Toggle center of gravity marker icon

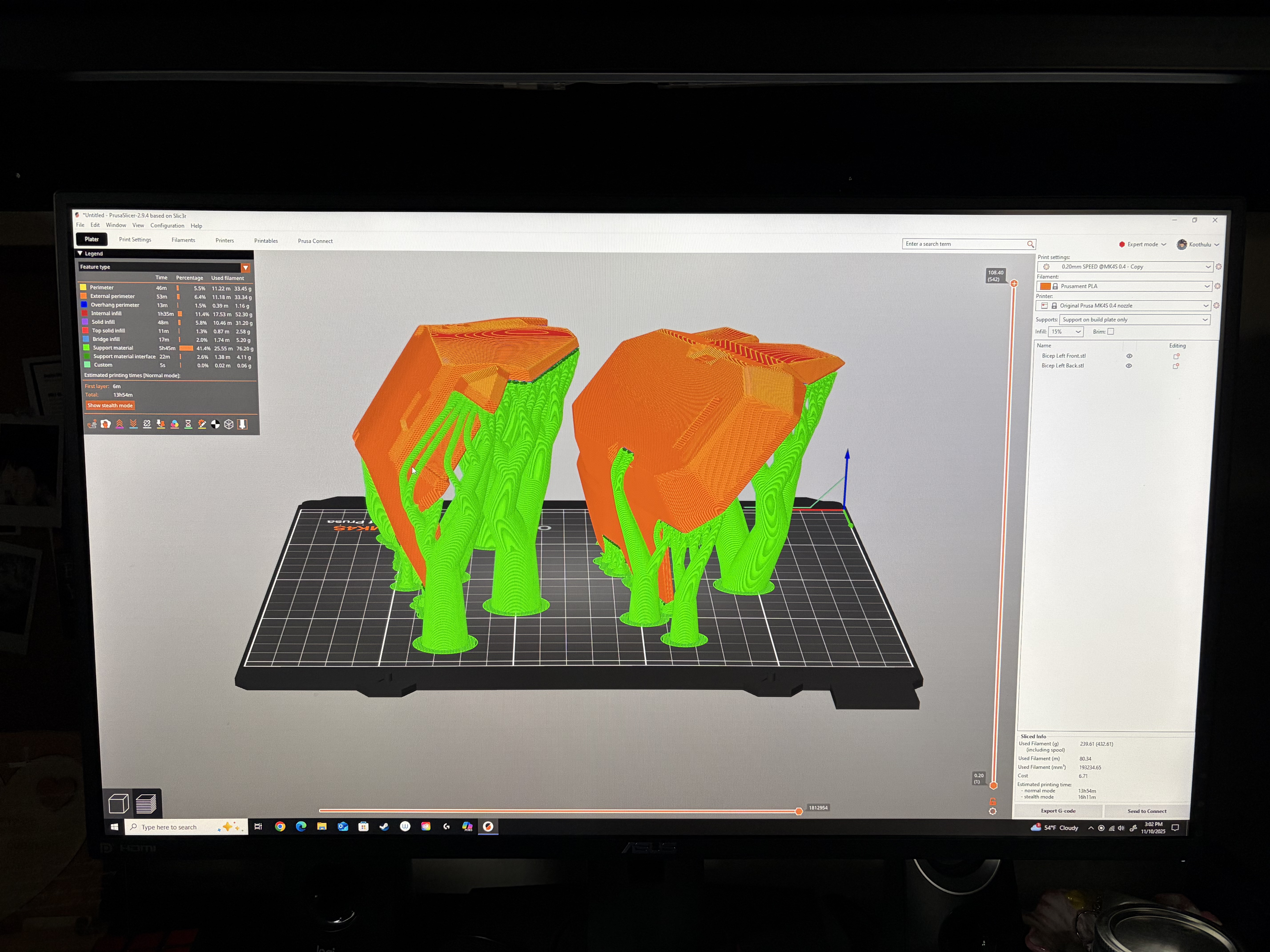[215, 424]
